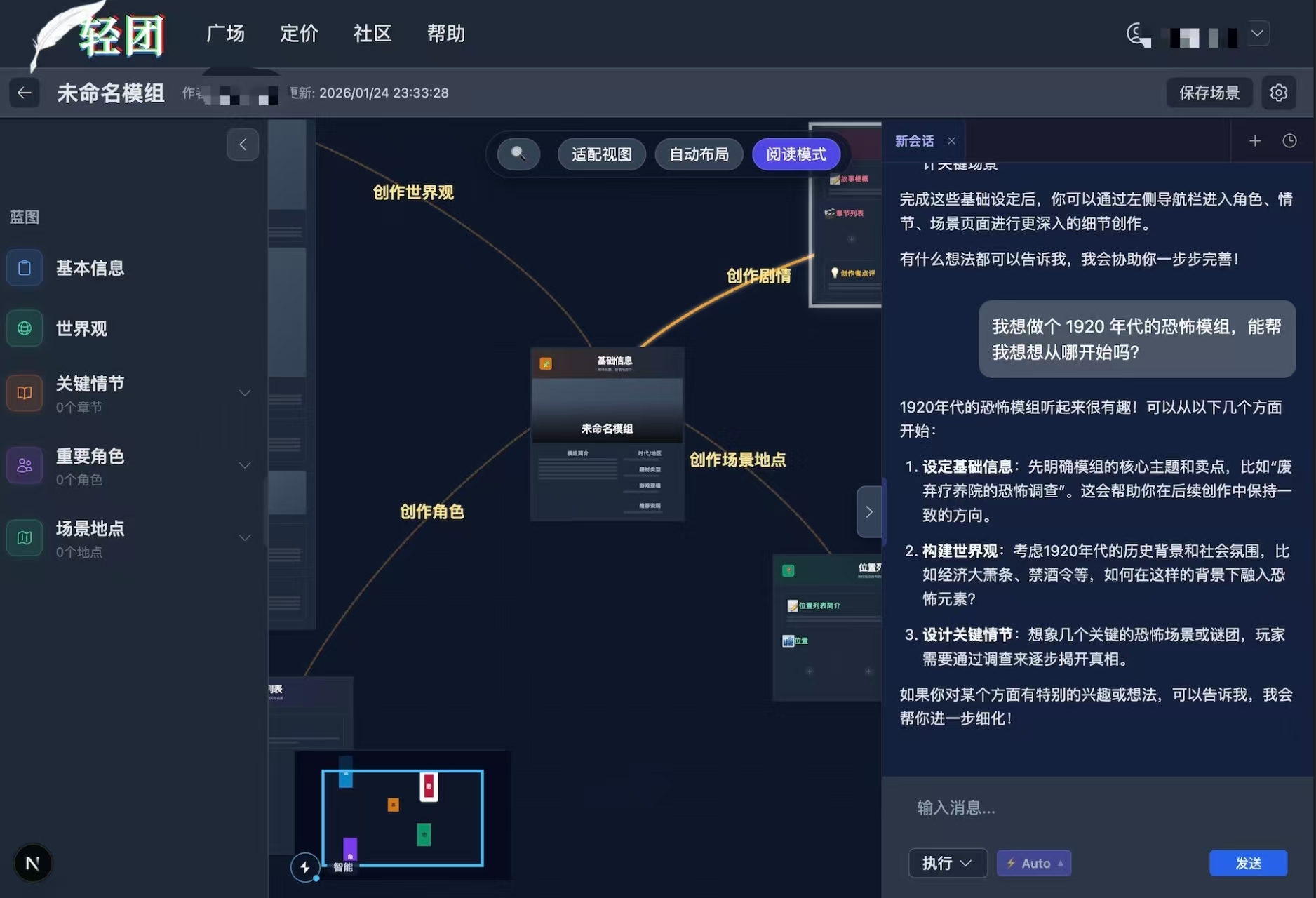Click the 重要角色 people icon
The image size is (1316, 898).
(x=25, y=465)
